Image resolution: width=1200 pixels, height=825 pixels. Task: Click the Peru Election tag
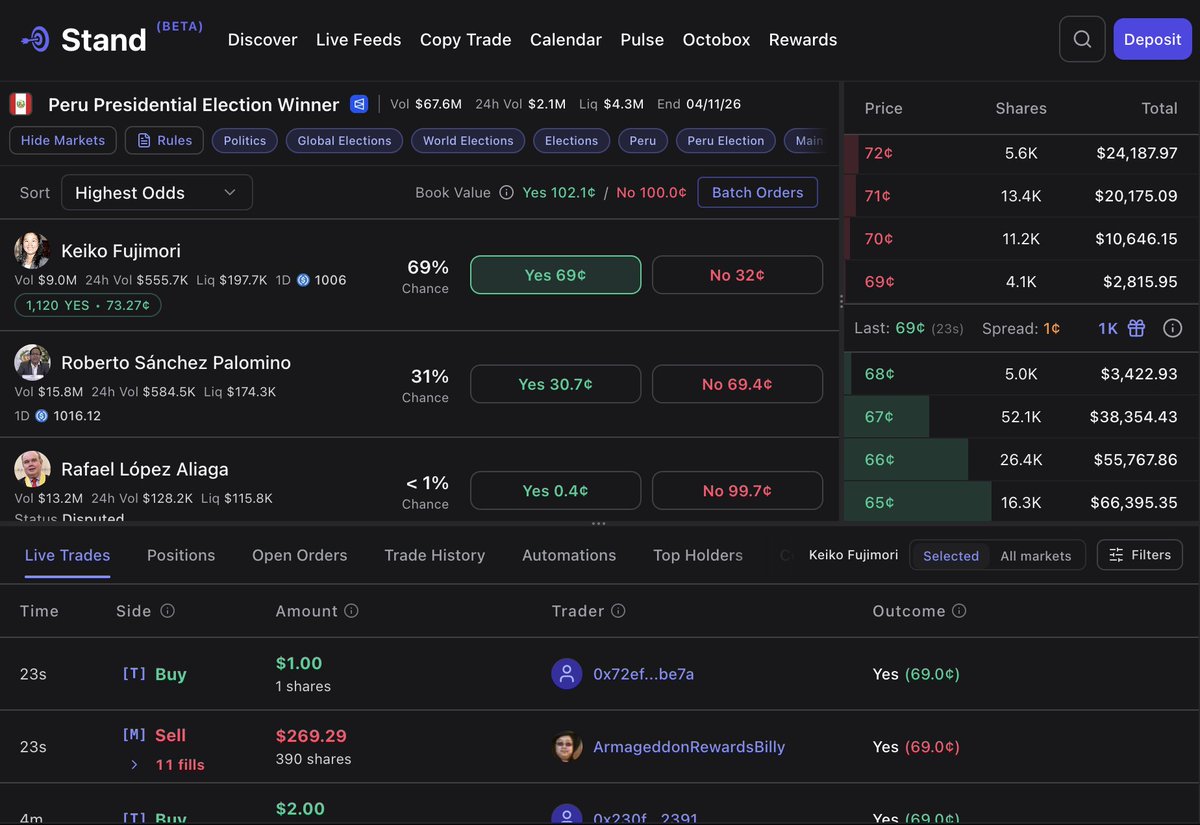coord(726,141)
